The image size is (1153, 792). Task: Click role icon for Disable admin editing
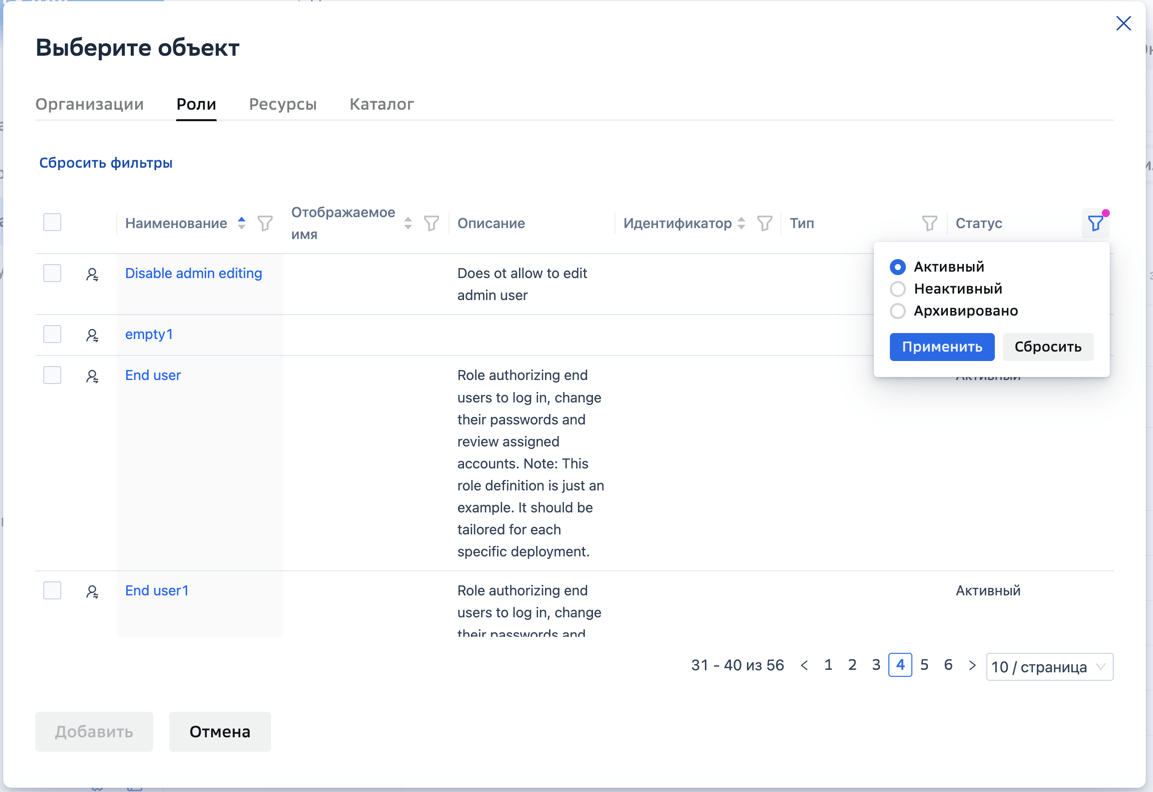point(92,274)
